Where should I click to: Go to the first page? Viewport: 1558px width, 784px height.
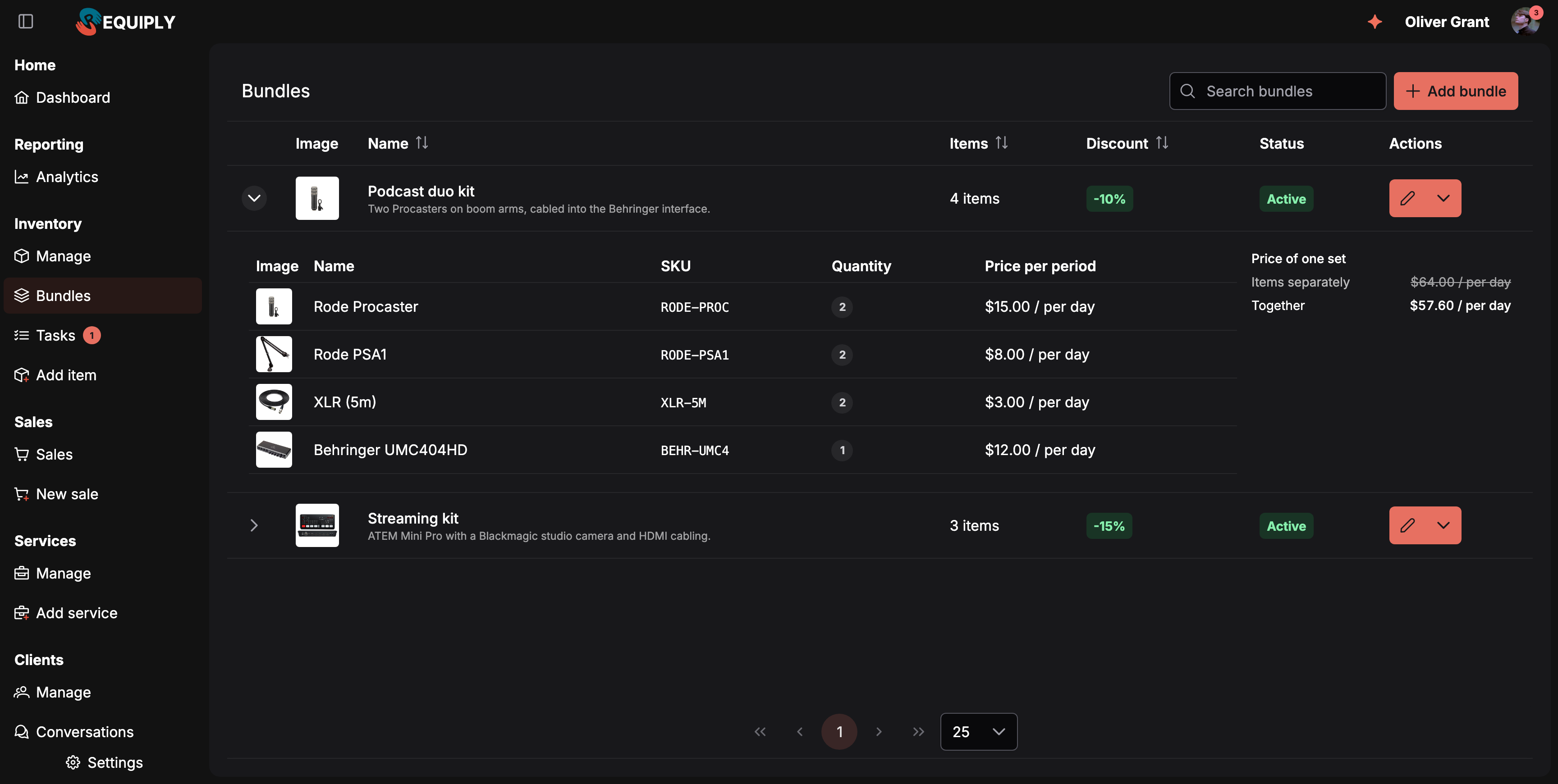pos(760,732)
